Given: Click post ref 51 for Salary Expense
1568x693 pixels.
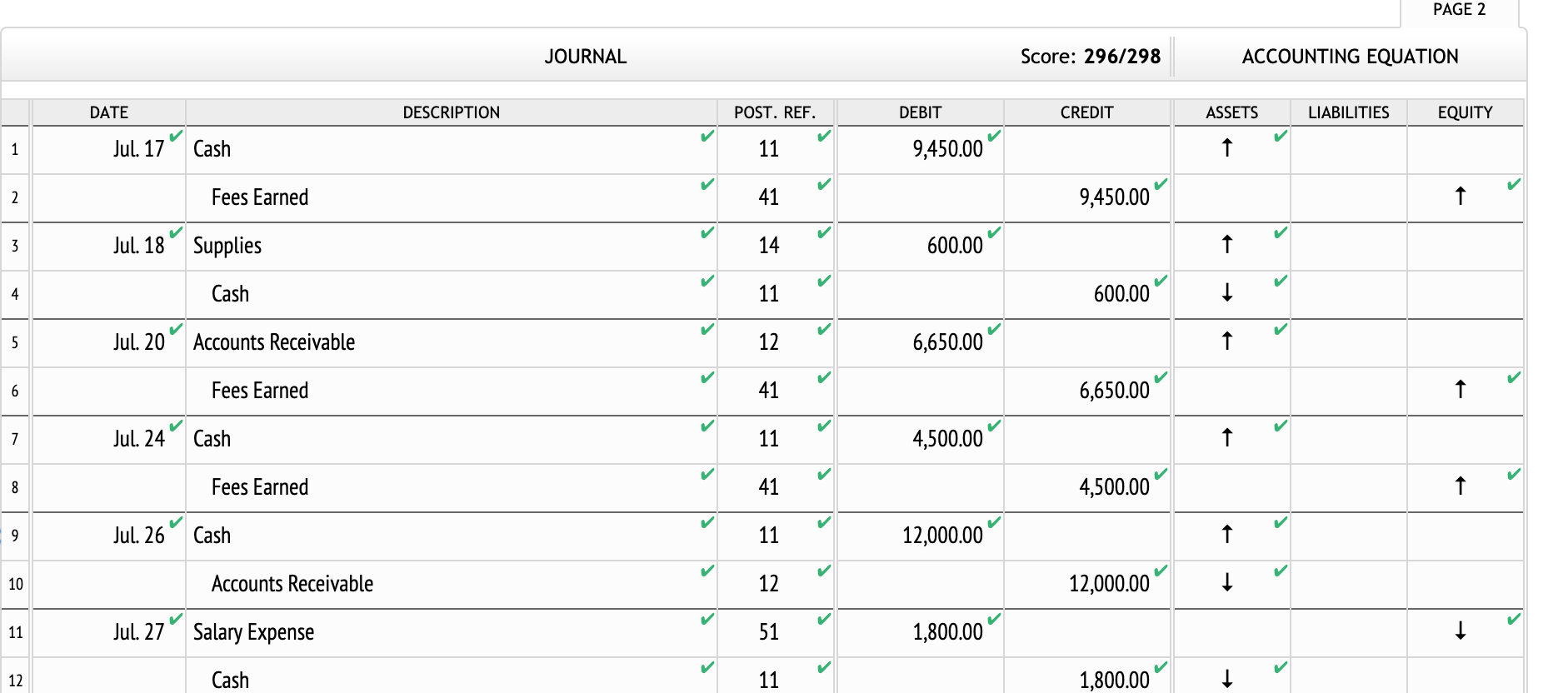Looking at the screenshot, I should click(x=768, y=632).
